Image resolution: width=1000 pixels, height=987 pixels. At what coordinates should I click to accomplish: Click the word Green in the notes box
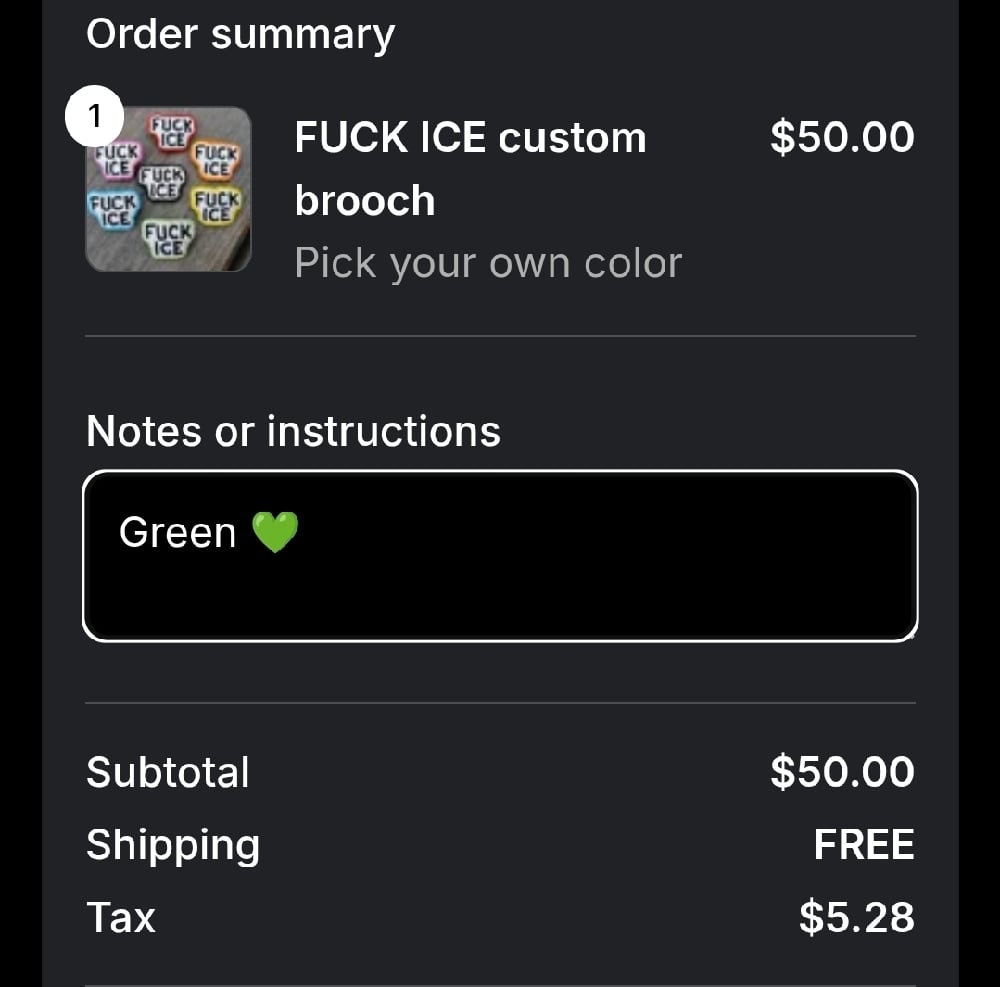tap(177, 532)
